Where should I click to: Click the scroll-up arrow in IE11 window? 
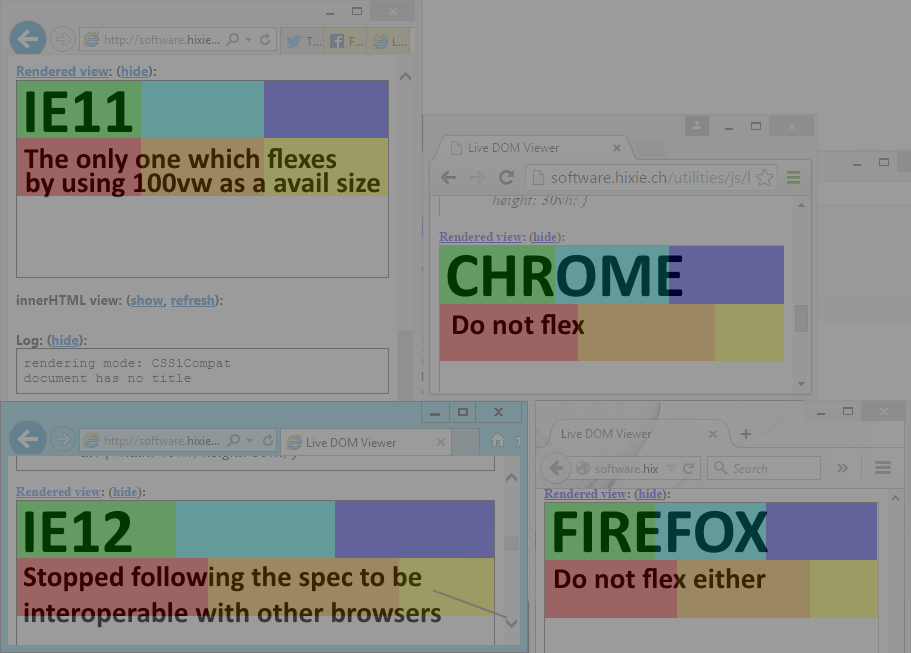[406, 77]
